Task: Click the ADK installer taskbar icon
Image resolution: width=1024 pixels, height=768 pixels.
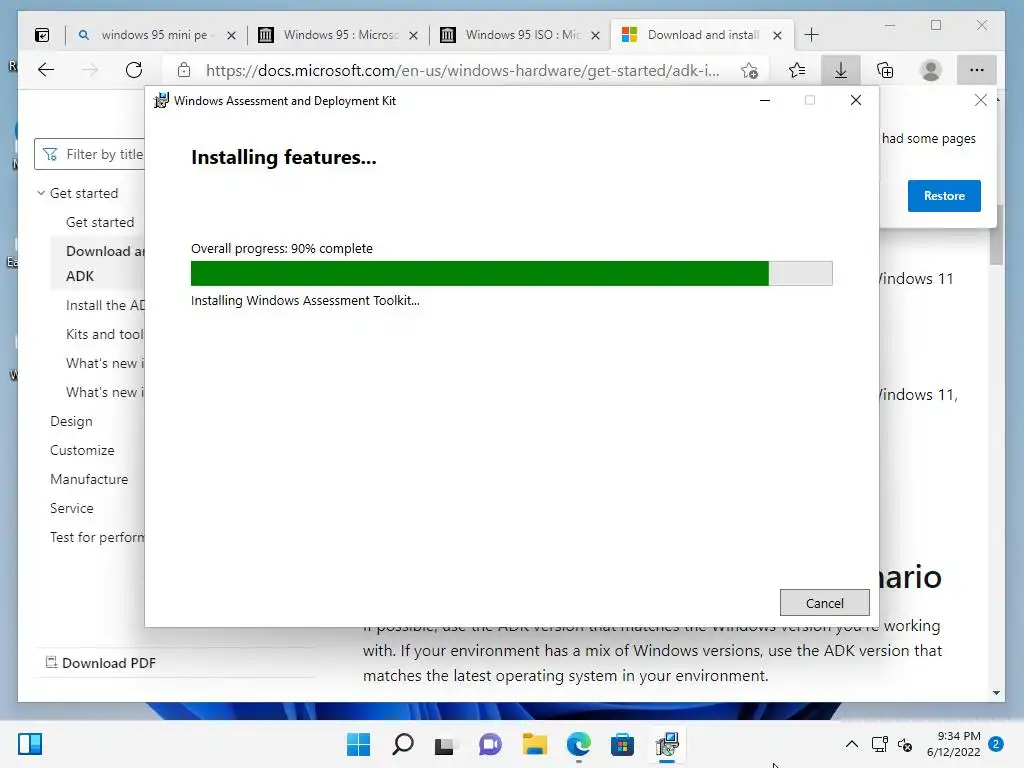Action: coord(667,744)
